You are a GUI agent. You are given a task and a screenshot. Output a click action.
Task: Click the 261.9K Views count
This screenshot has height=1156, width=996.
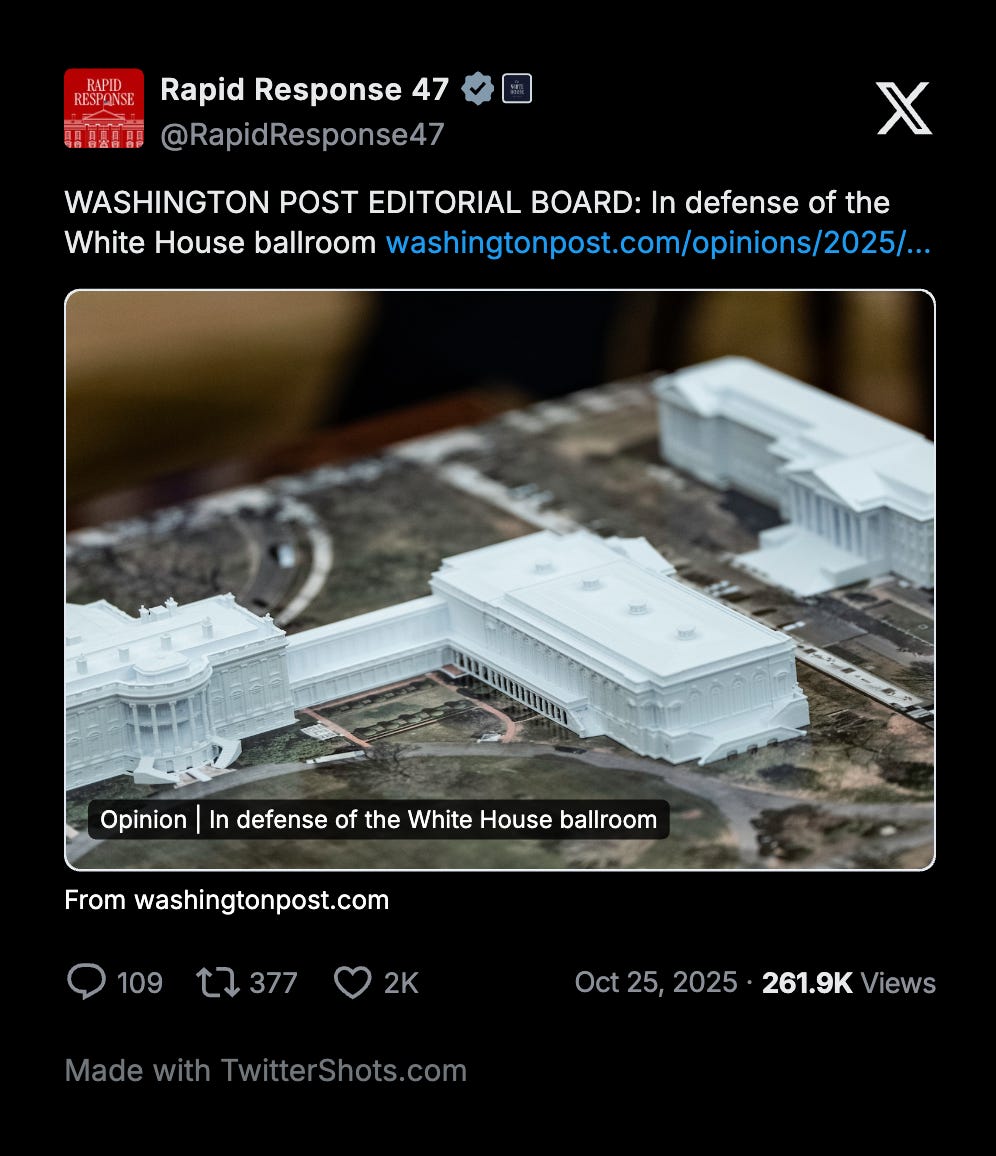click(x=849, y=983)
